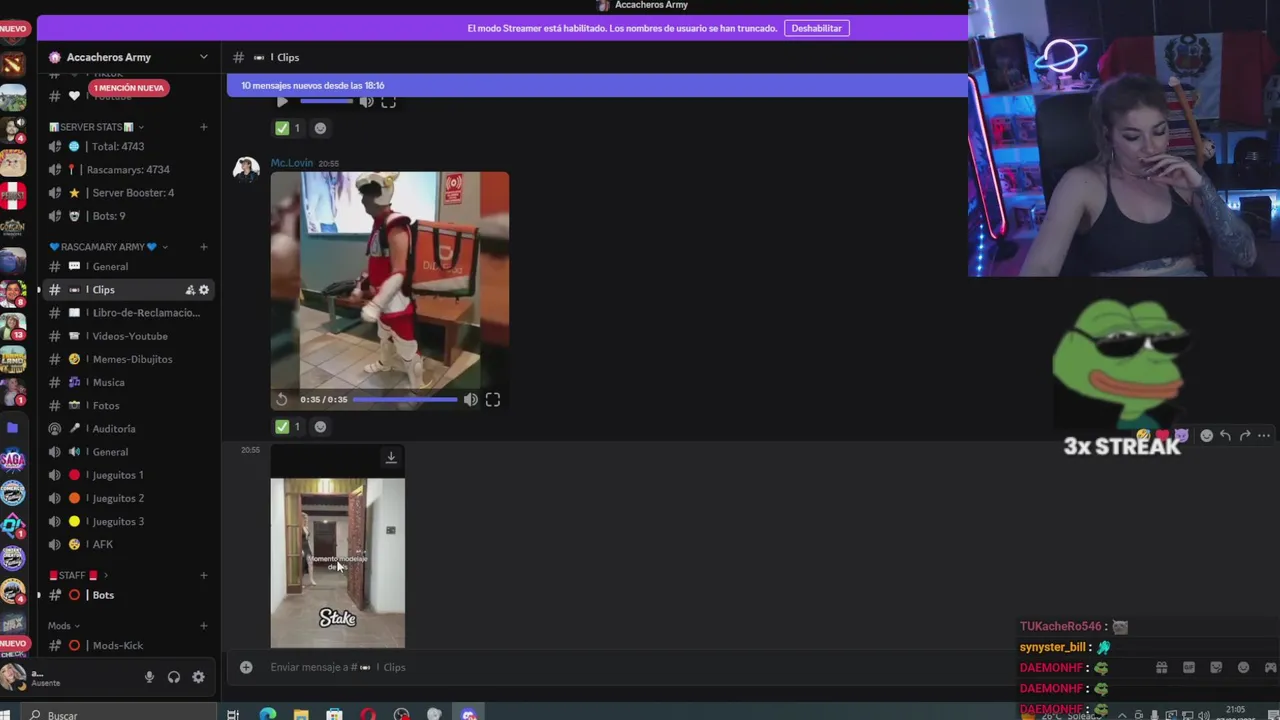
Task: Select the Server Booster: 4 stats channel
Action: pos(128,193)
